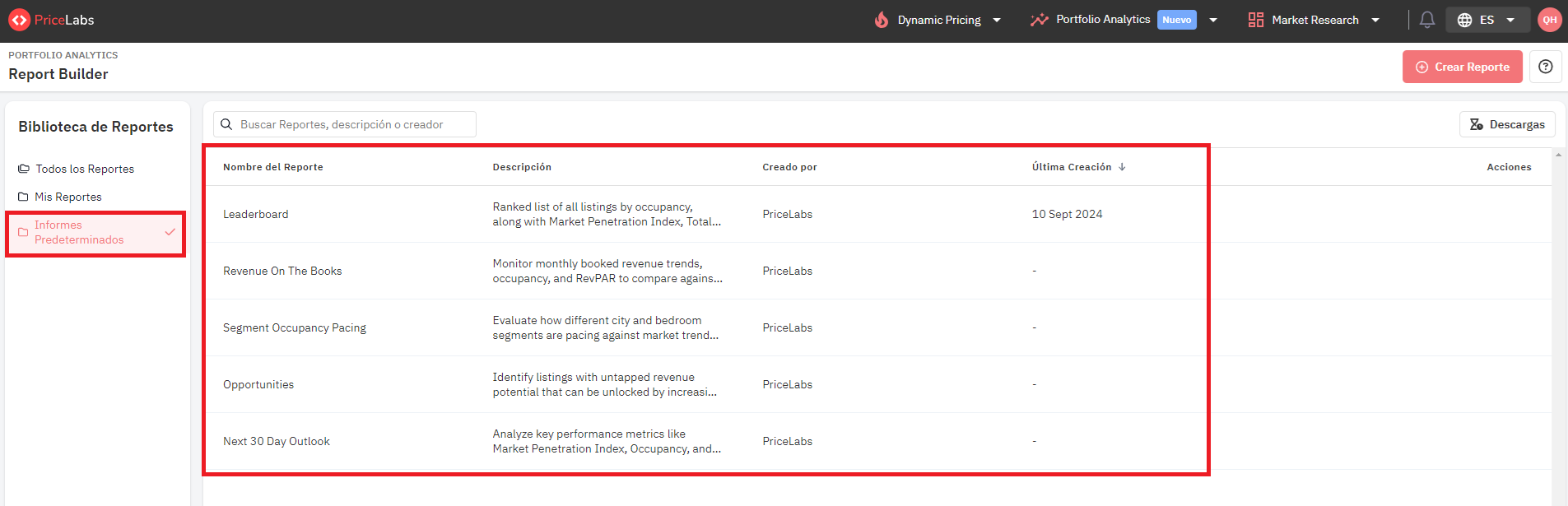1568x506 pixels.
Task: Click the Leaderboard description text
Action: point(607,214)
